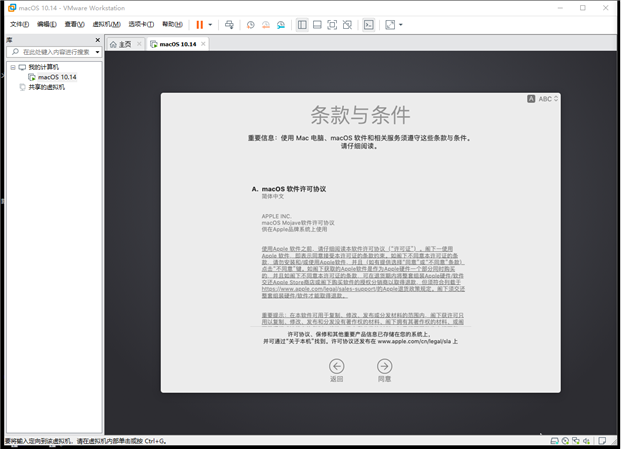Click the macOS 软件许可协议 heading
Image resolution: width=621 pixels, height=449 pixels.
click(x=294, y=189)
